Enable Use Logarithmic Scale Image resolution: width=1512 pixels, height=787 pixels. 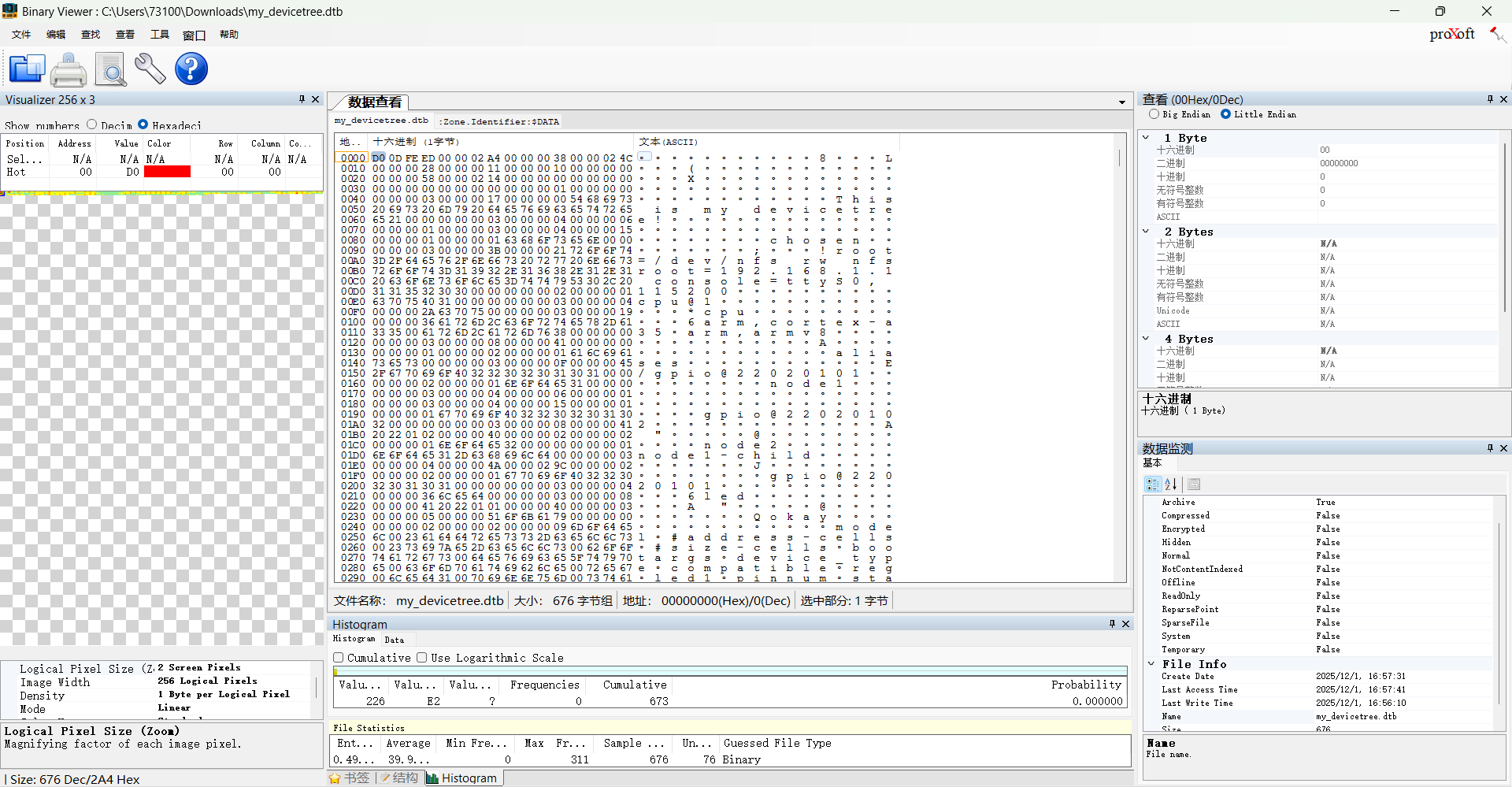coord(422,658)
